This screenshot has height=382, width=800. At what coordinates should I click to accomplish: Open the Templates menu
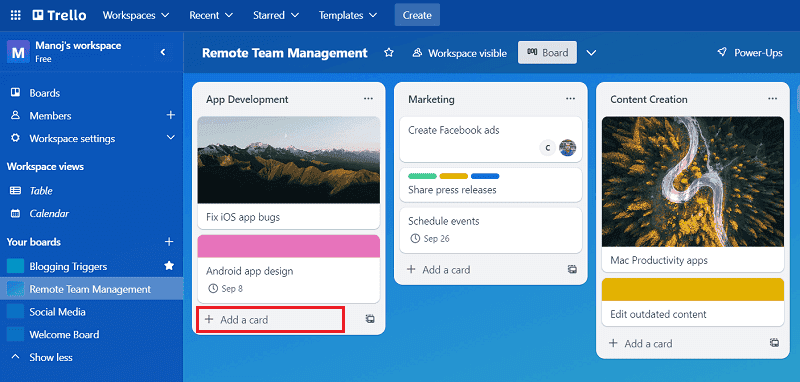(x=348, y=15)
